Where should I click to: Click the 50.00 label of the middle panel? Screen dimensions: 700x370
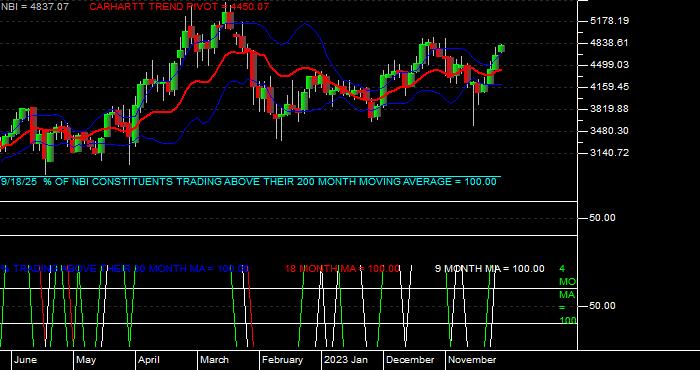[x=603, y=218]
